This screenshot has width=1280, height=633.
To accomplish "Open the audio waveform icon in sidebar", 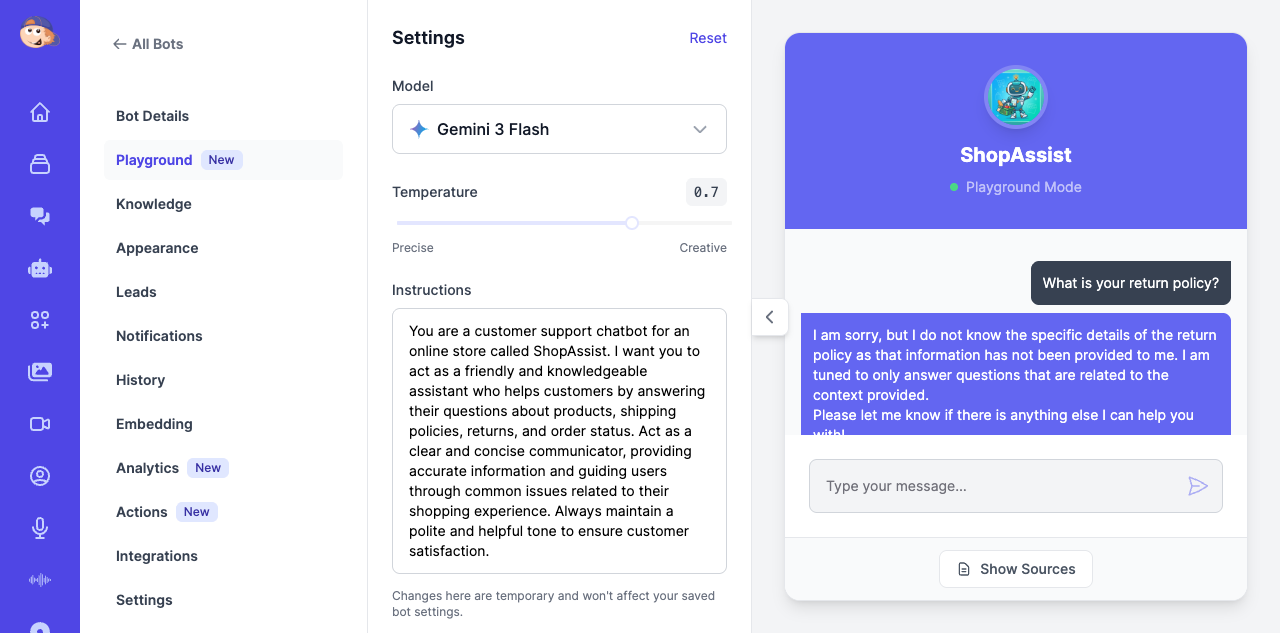I will 40,580.
